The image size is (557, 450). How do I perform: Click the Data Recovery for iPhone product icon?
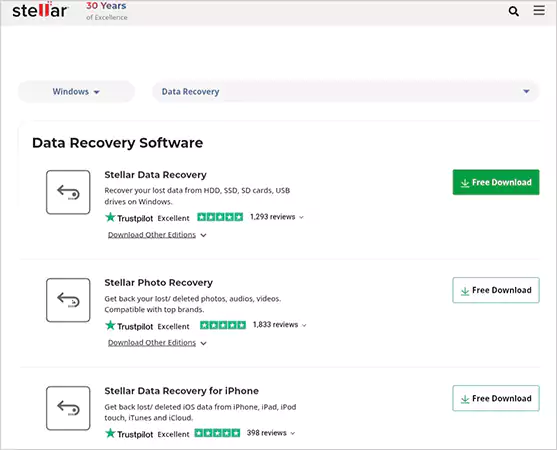pyautogui.click(x=68, y=408)
